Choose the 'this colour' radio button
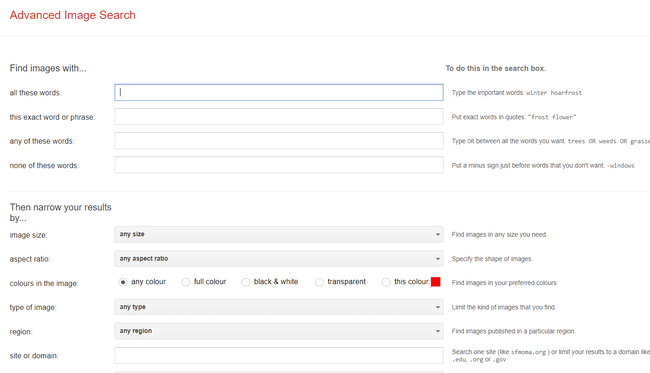 click(x=386, y=282)
